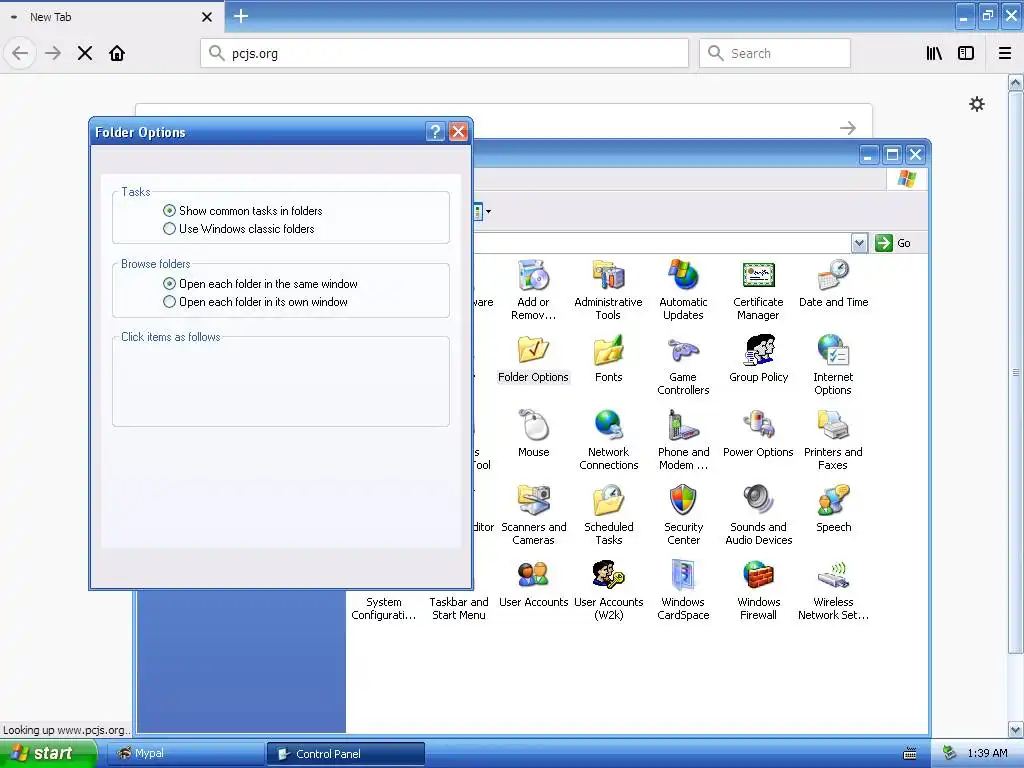
Task: Open Printers and Faxes icon
Action: 833,440
